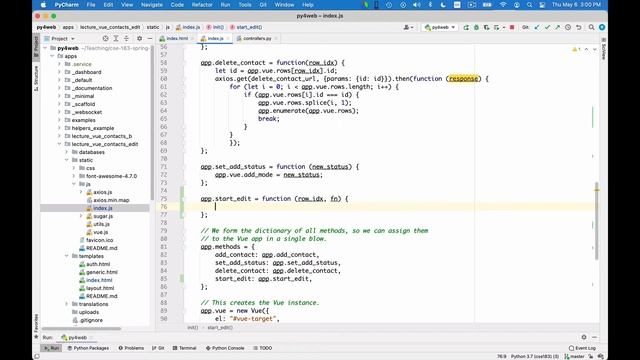Click the yellow warning indicator in editor
This screenshot has height=360, width=640.
pos(576,49)
